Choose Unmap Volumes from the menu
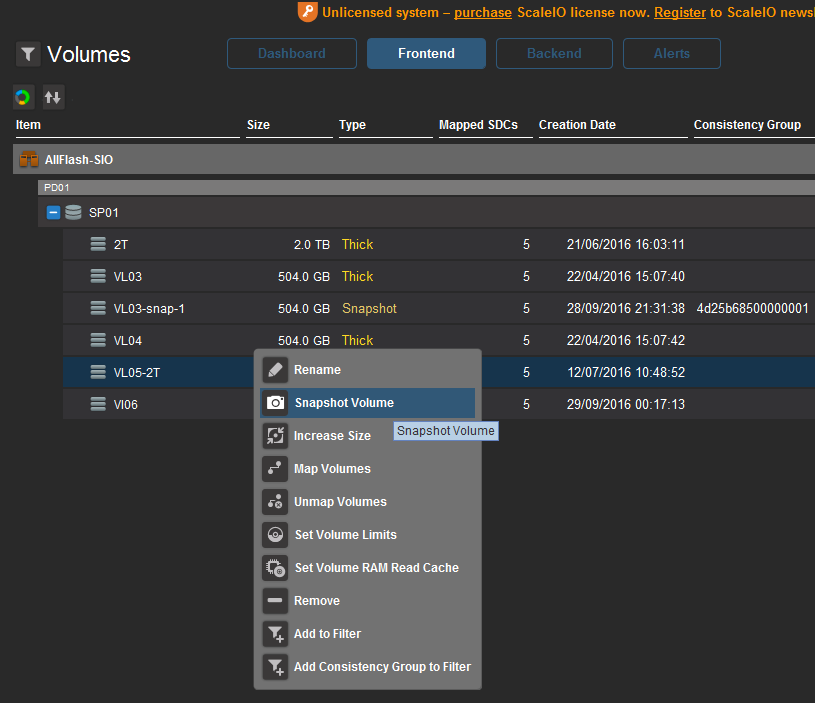The image size is (815, 703). coord(367,502)
